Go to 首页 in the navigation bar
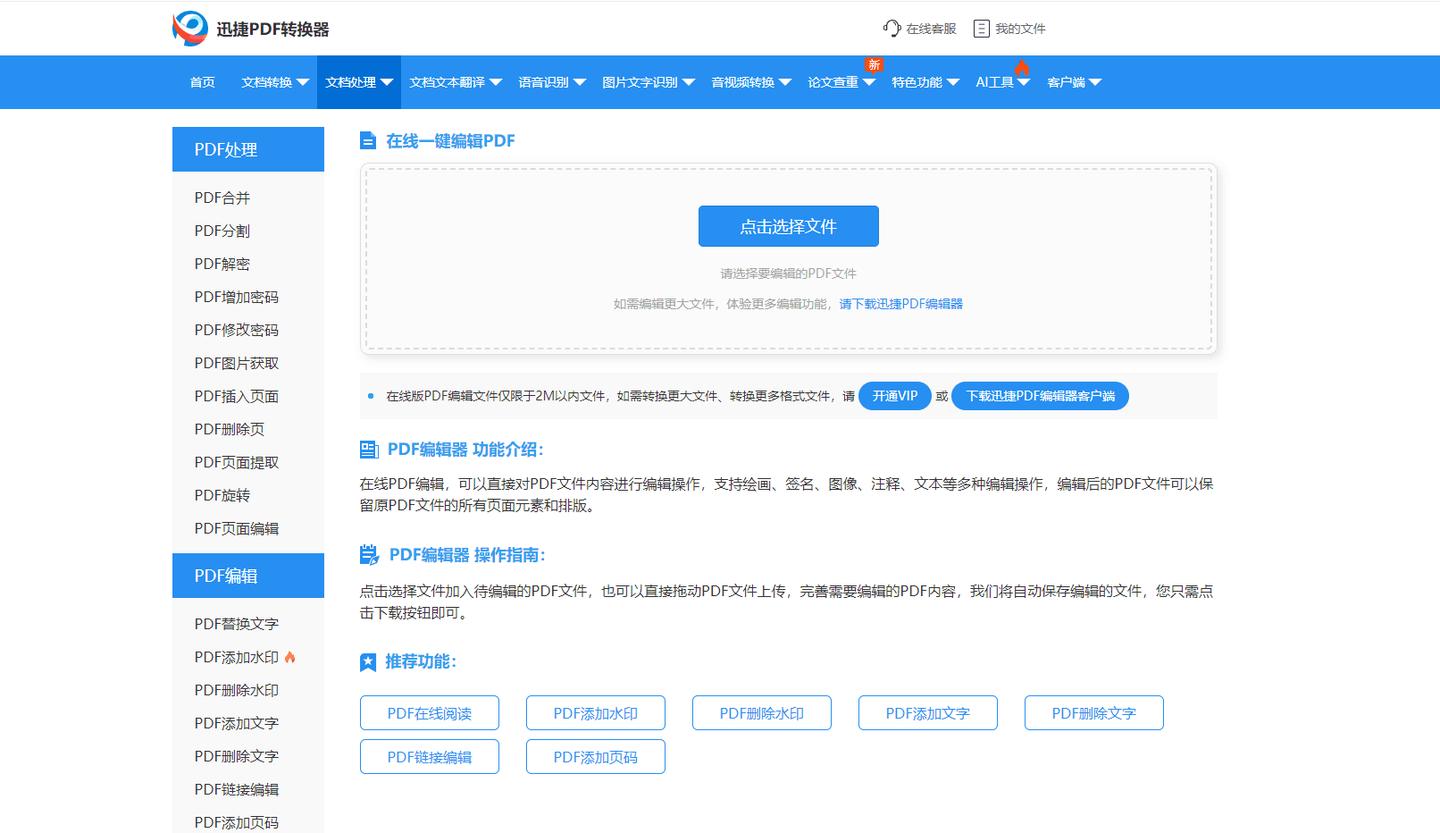 point(202,82)
